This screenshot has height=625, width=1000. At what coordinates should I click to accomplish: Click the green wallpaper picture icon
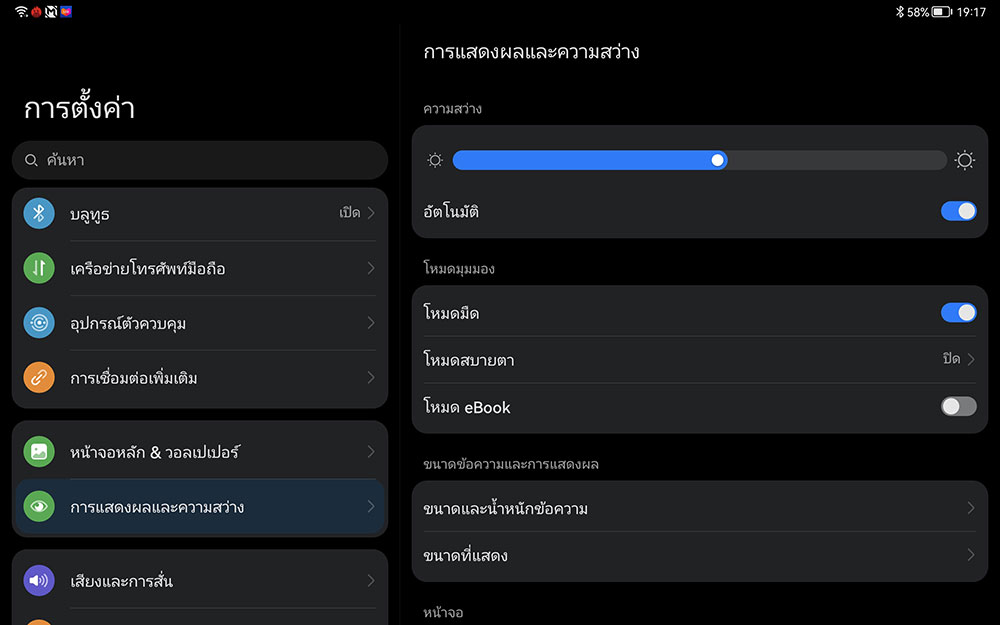(x=39, y=452)
